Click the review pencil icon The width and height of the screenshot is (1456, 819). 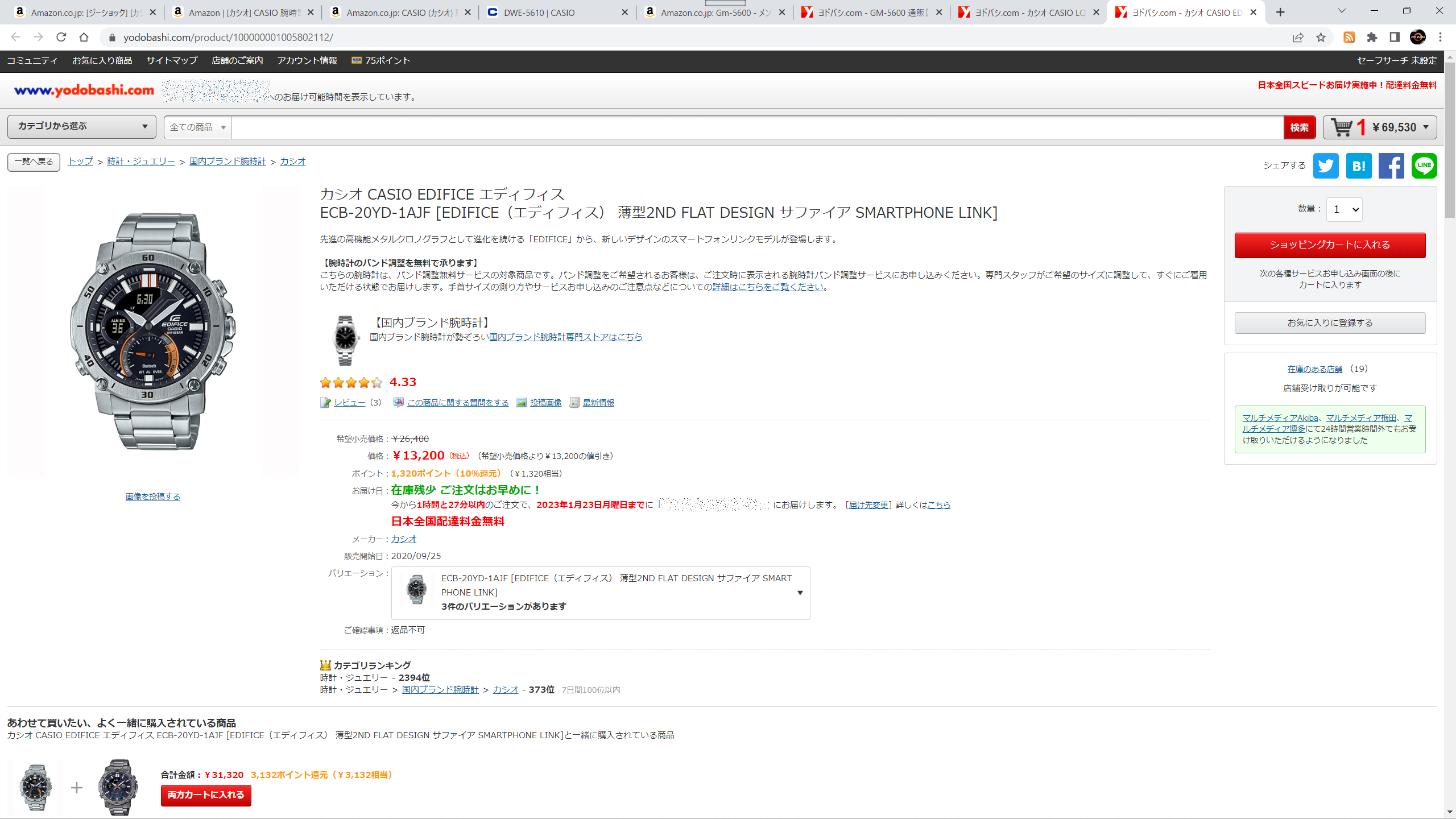(x=325, y=403)
